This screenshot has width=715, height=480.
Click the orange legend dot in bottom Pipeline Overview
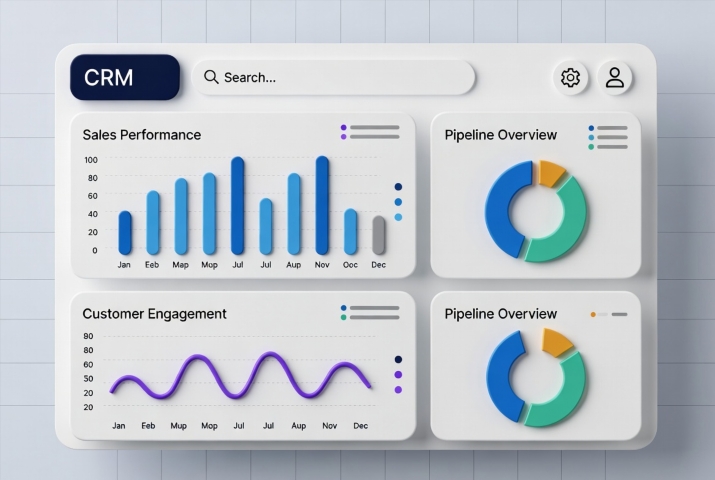(593, 314)
